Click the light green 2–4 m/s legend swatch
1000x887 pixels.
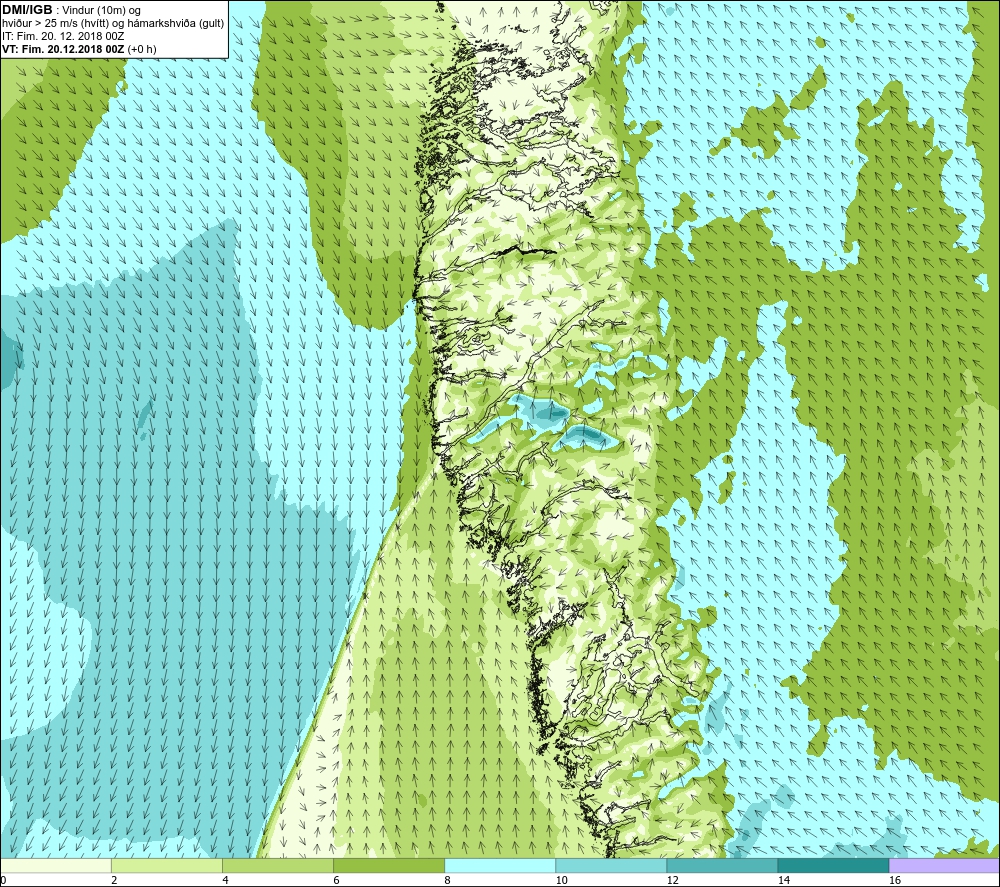pyautogui.click(x=167, y=865)
